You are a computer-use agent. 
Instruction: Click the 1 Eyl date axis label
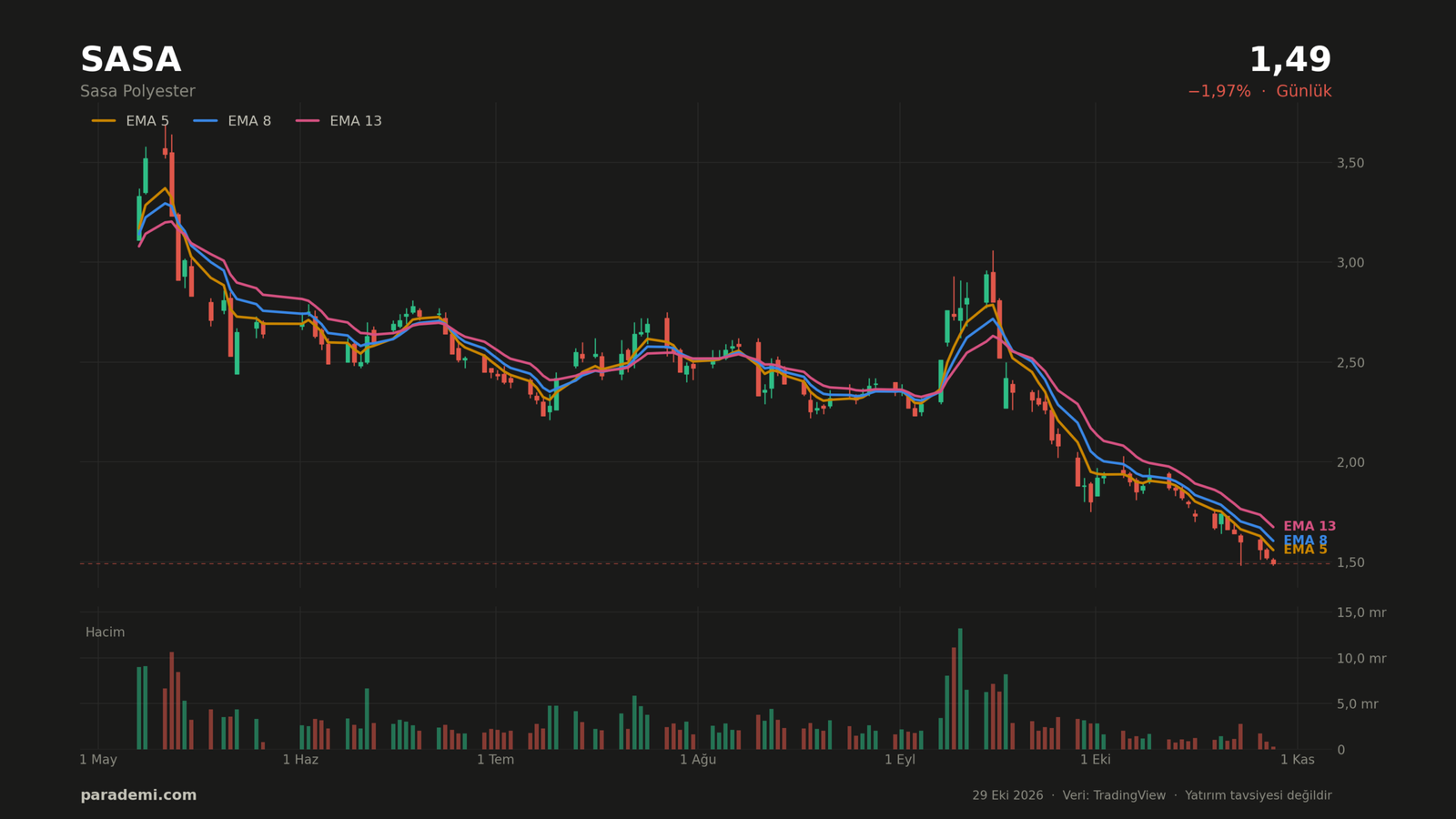click(900, 760)
